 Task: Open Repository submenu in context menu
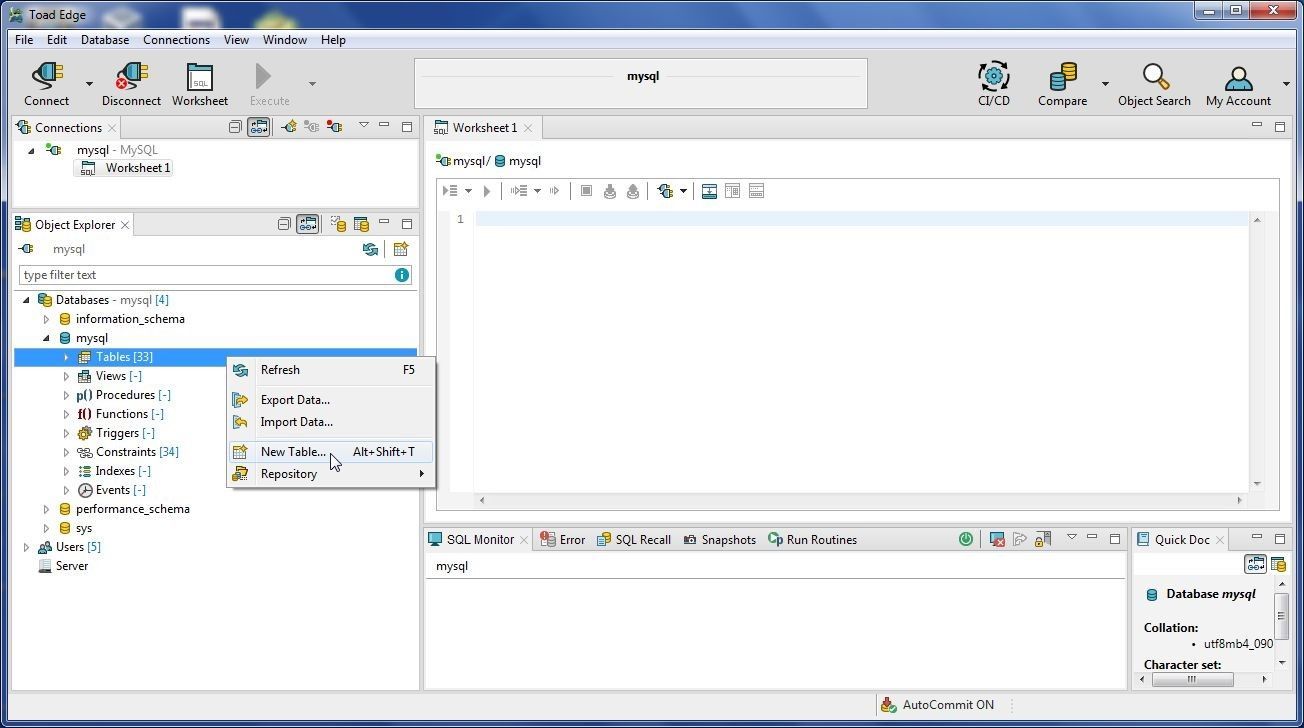click(x=331, y=474)
